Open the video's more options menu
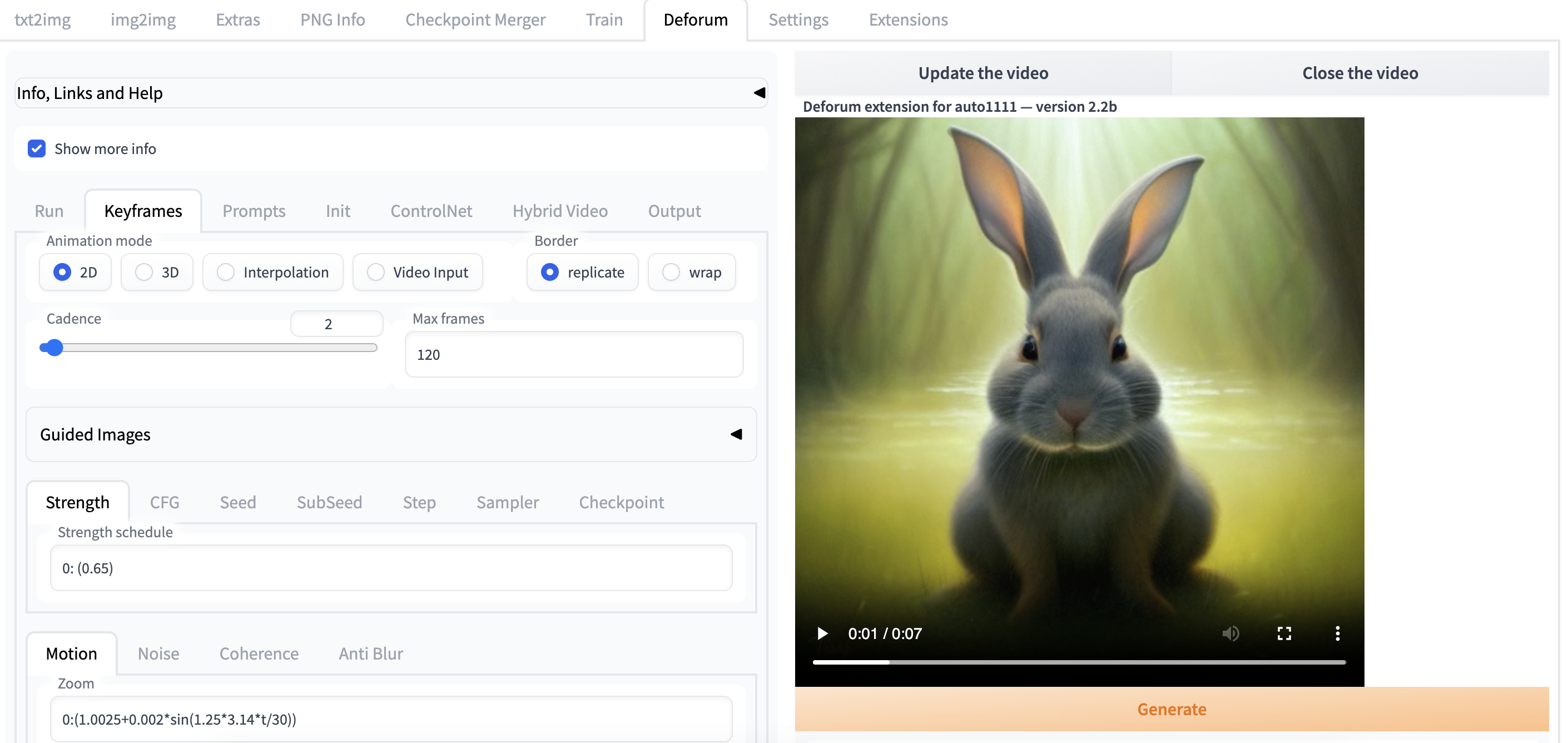 tap(1337, 633)
